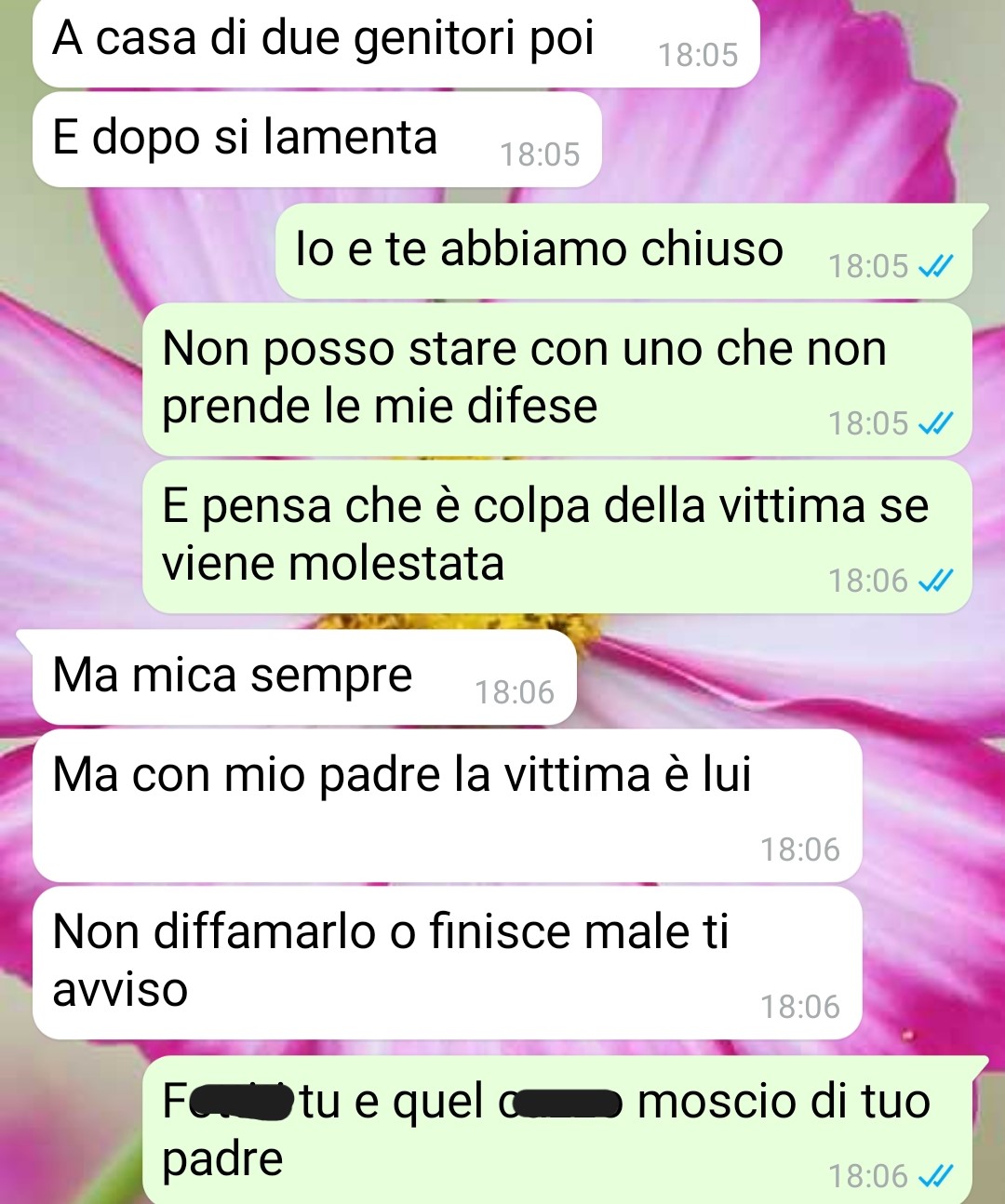
Task: Click read ticks on last message ending 'padre'
Action: tap(935, 1177)
